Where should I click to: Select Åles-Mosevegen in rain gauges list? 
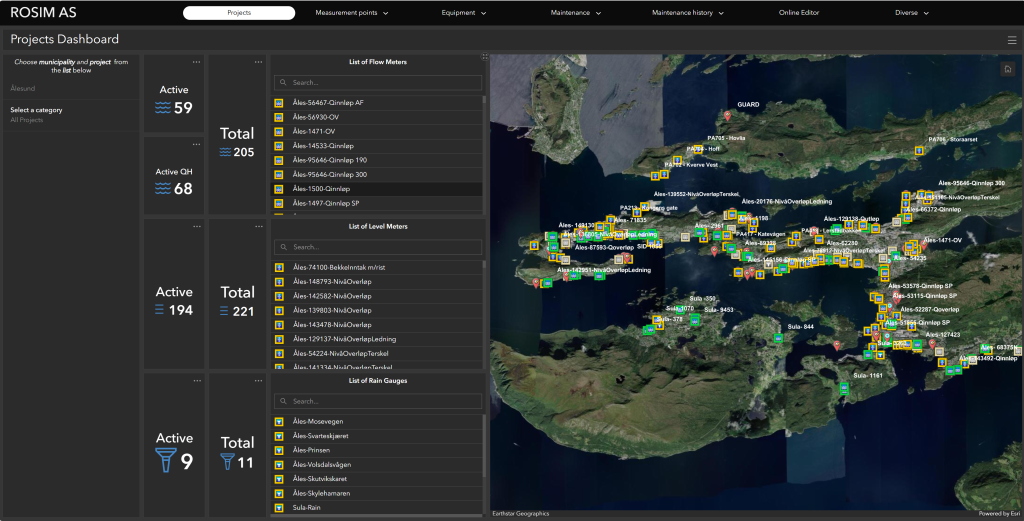click(x=318, y=422)
